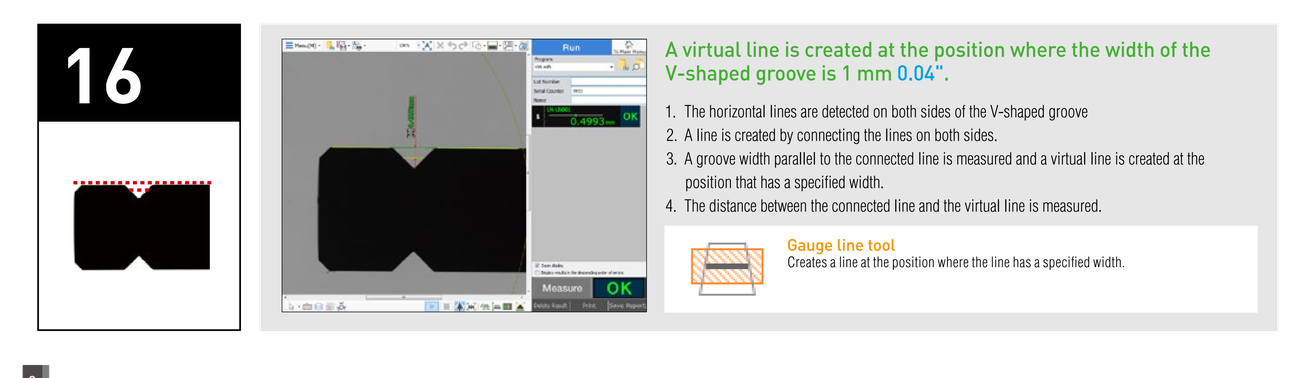Select the measurement result row 0.4993 mm

(586, 117)
